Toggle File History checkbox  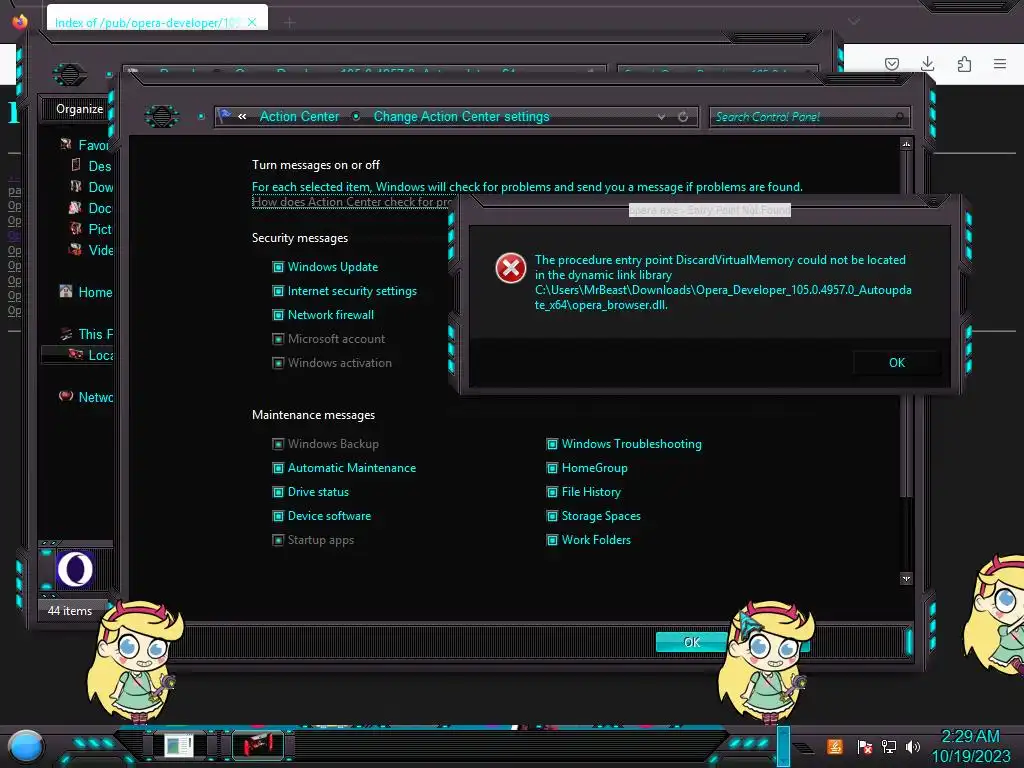click(552, 492)
